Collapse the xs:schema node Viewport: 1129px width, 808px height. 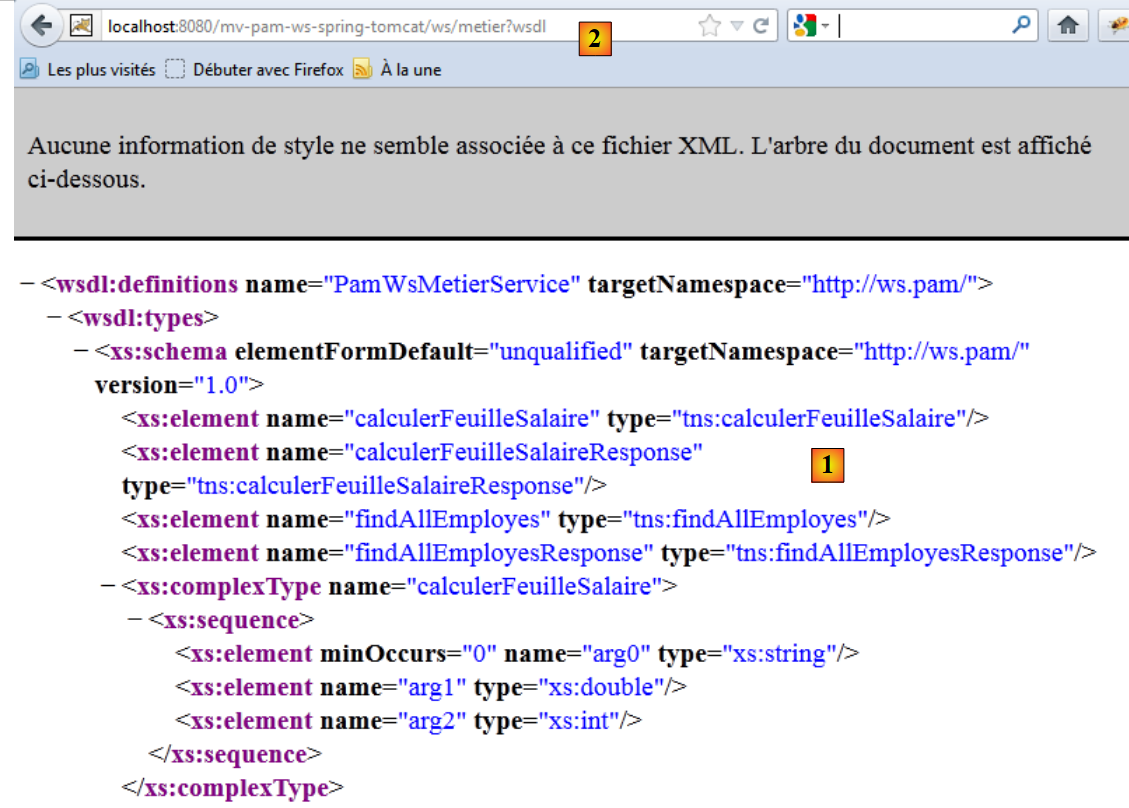[82, 352]
